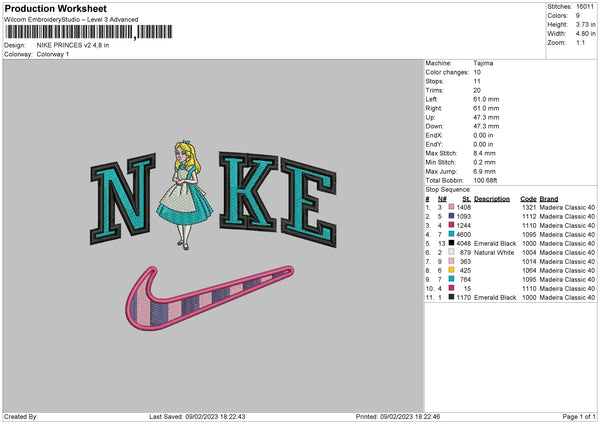
Task: Select the black swatch in the 4048 Emerald Black row
Action: tap(451, 243)
